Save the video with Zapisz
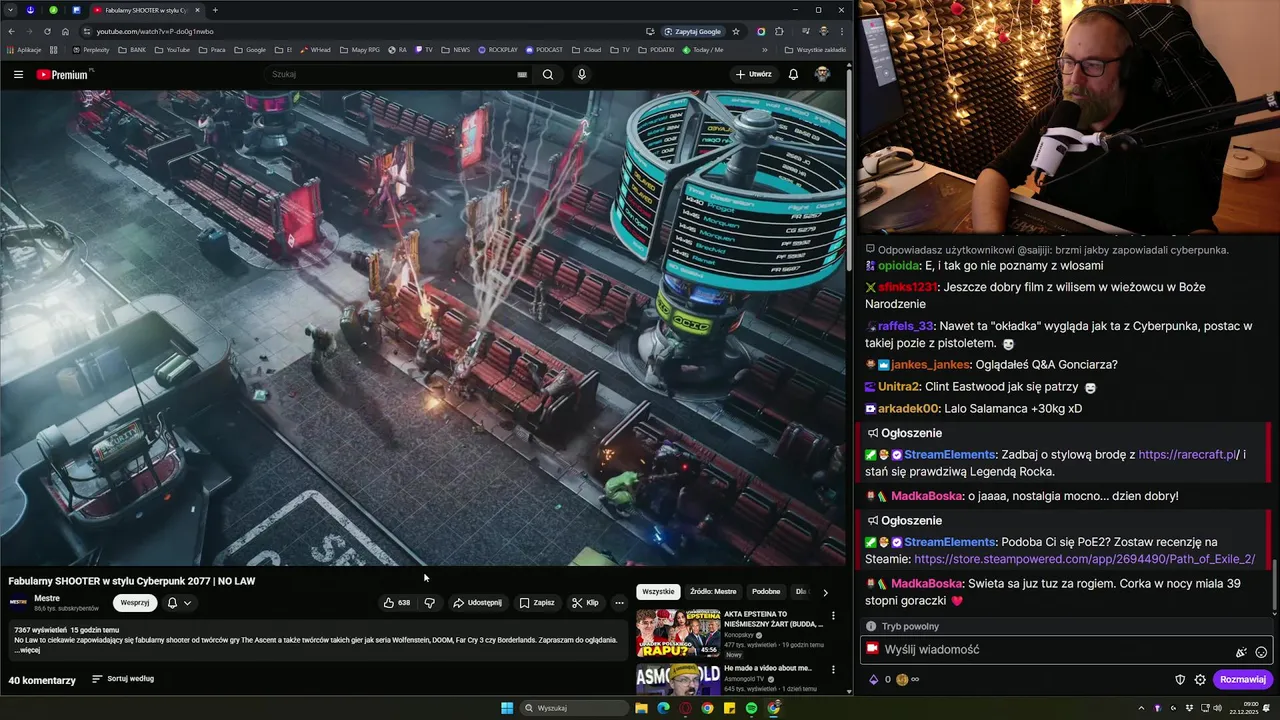 point(537,603)
